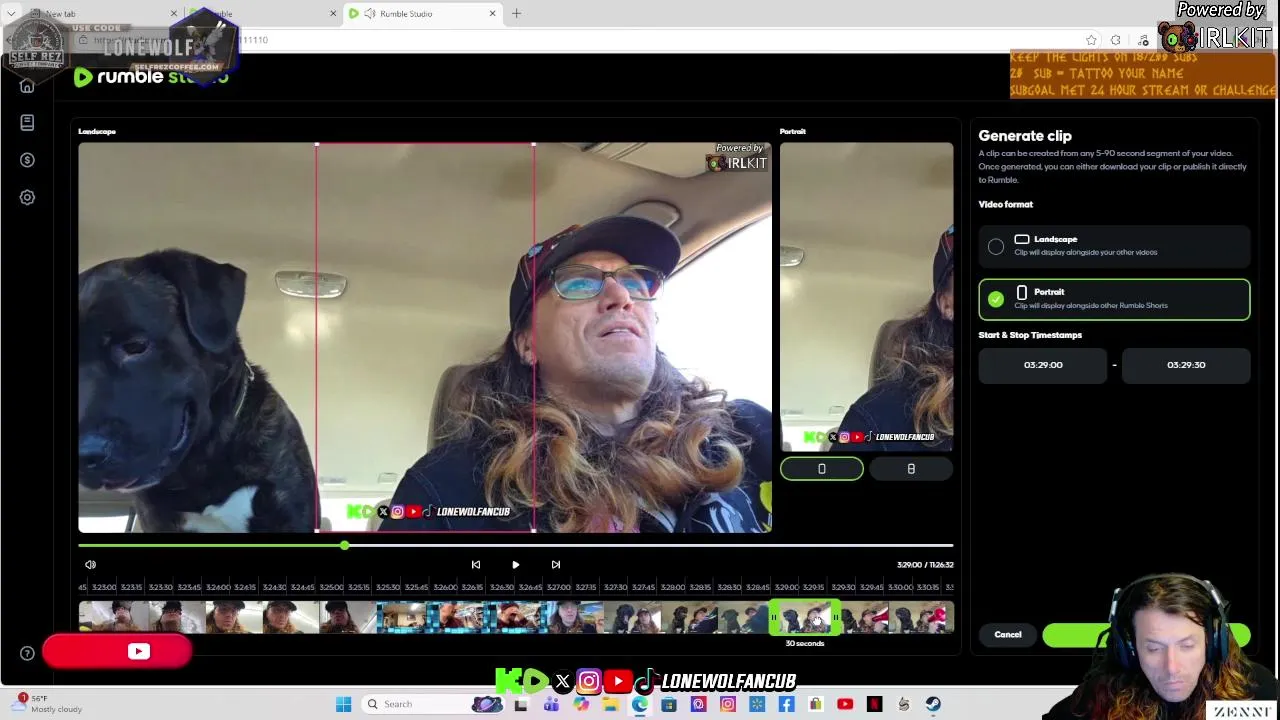Open Instagram app from taskbar

(x=727, y=704)
